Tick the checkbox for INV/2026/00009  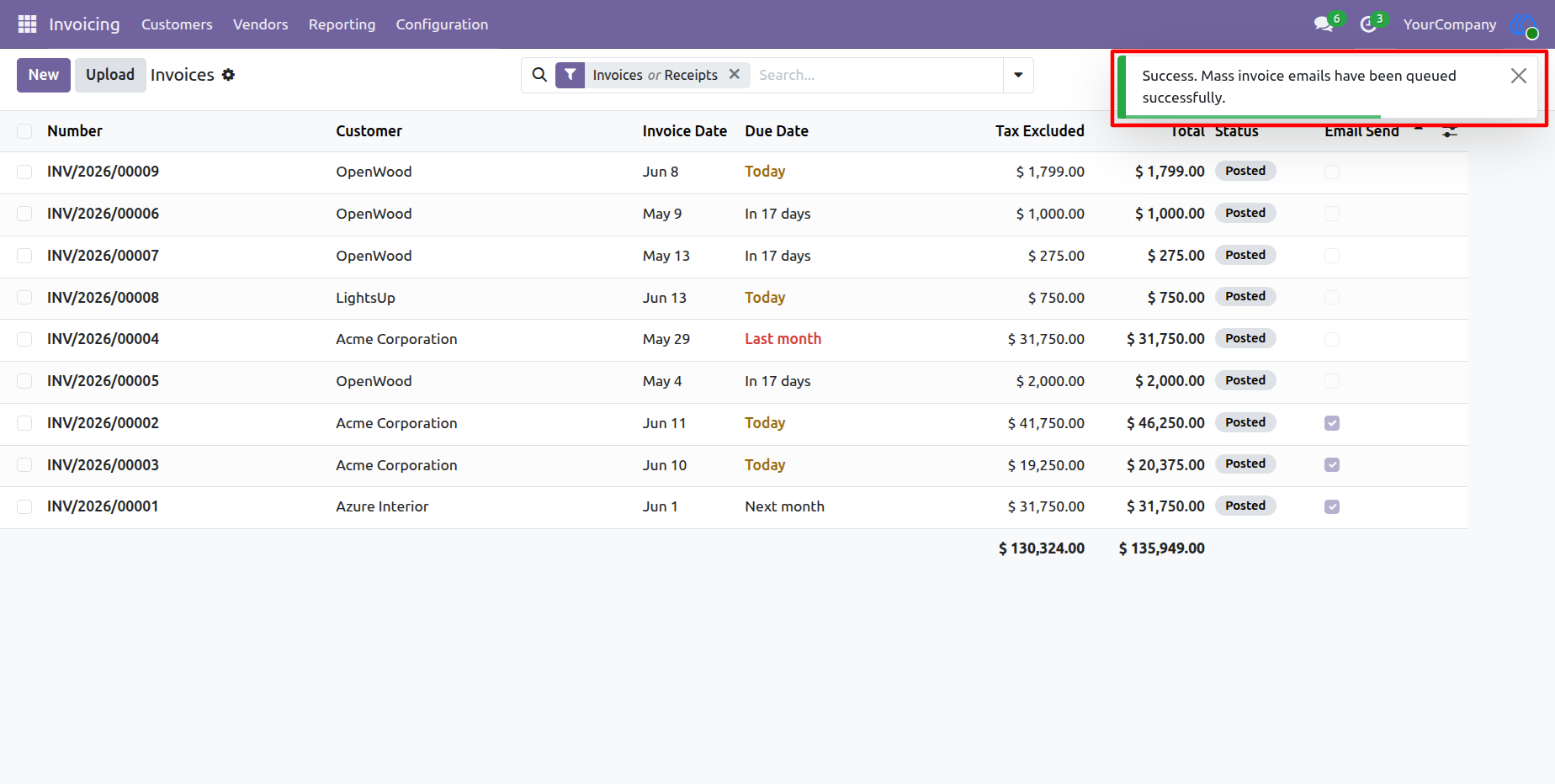click(x=24, y=172)
